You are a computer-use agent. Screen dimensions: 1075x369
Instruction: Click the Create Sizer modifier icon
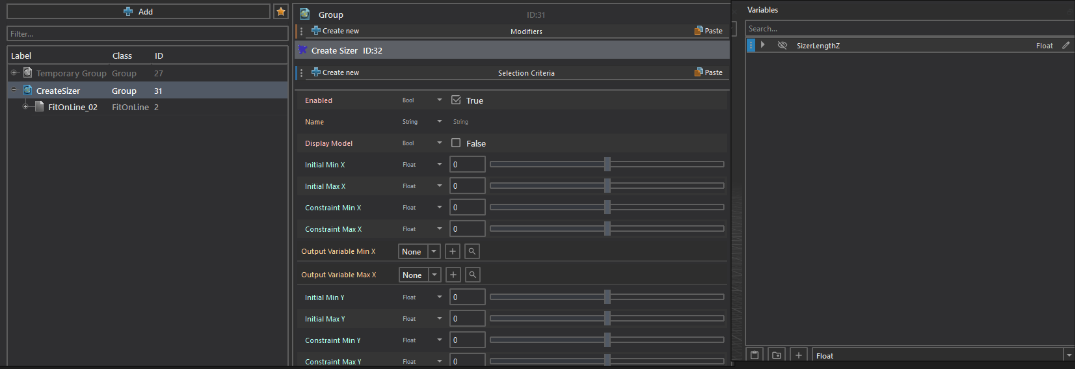[303, 50]
